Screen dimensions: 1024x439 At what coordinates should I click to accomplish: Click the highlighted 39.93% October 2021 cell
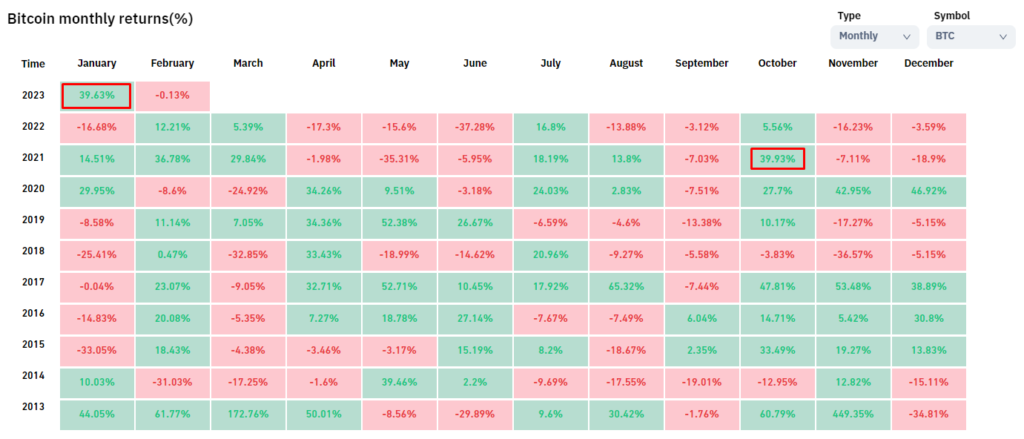pos(777,159)
